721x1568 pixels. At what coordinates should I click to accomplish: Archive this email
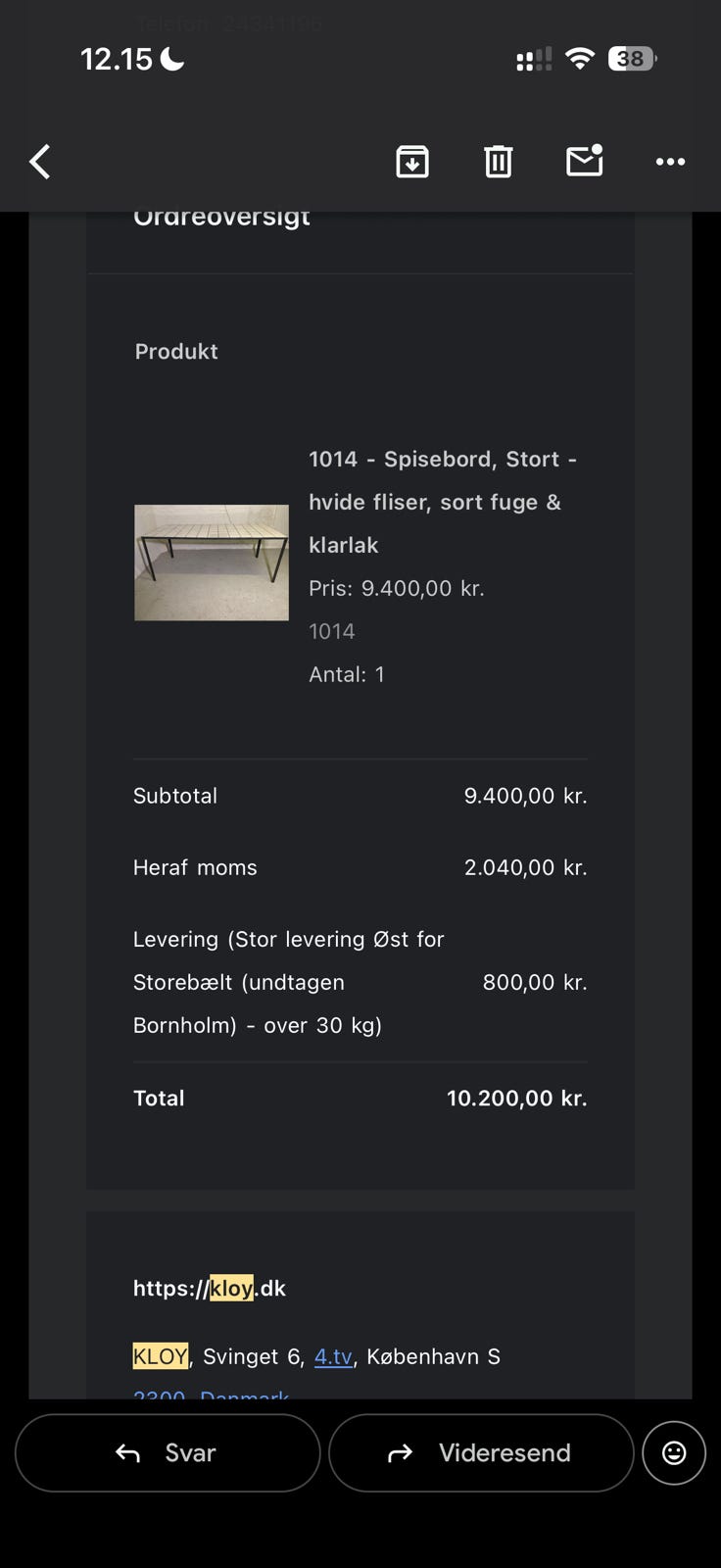[412, 162]
